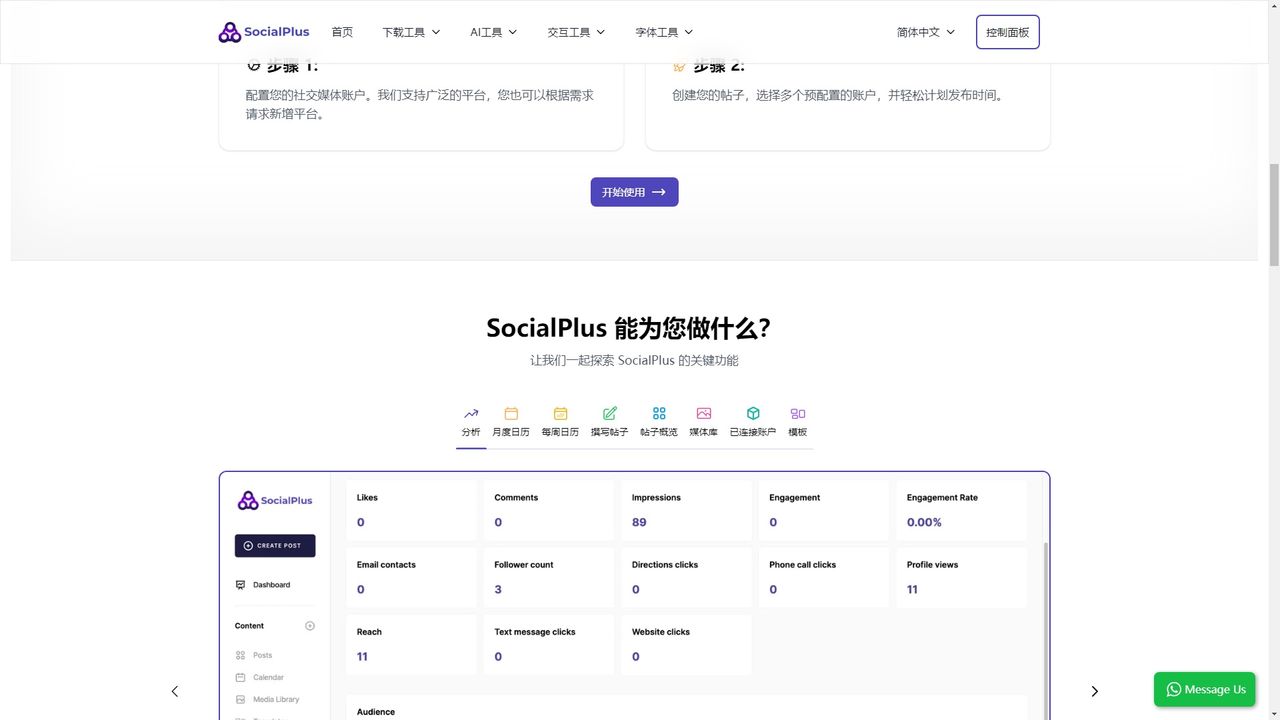Screen dimensions: 1280x720
Task: Click the Website clicks stat card
Action: (686, 644)
